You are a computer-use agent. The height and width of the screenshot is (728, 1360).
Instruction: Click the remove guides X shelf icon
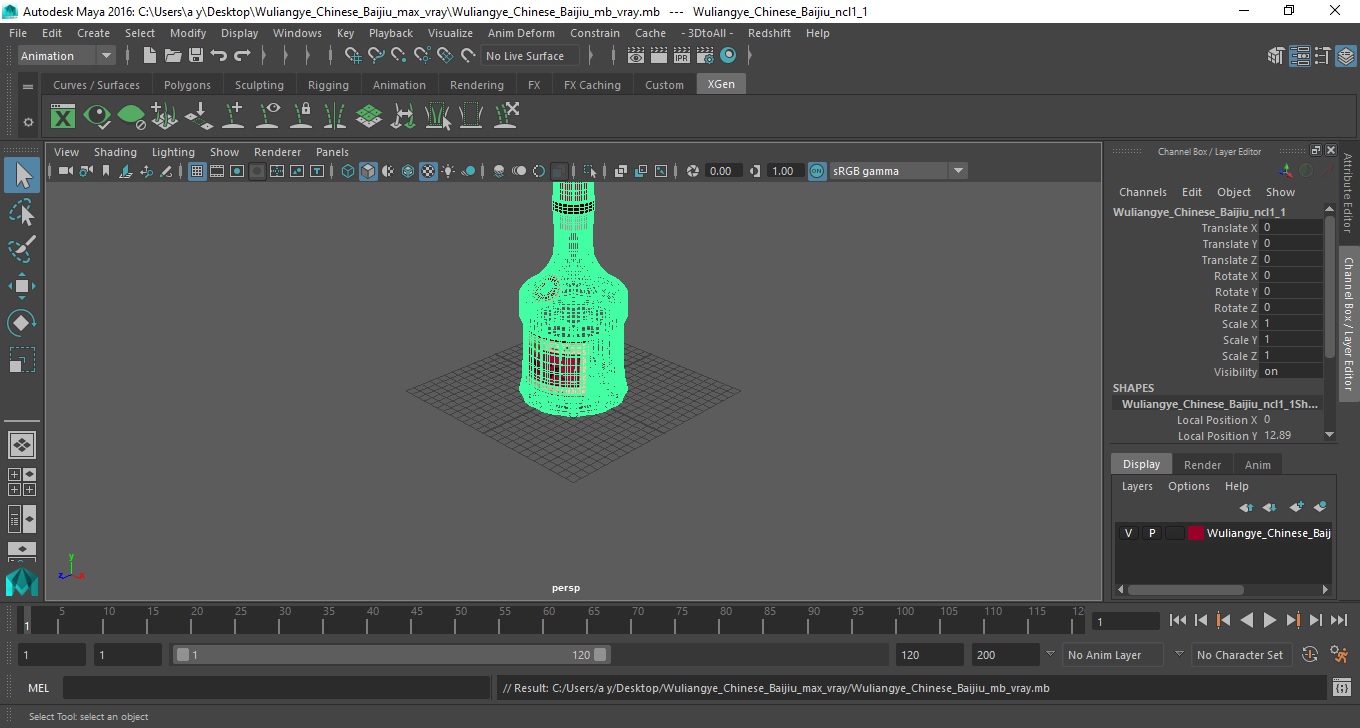pyautogui.click(x=506, y=116)
